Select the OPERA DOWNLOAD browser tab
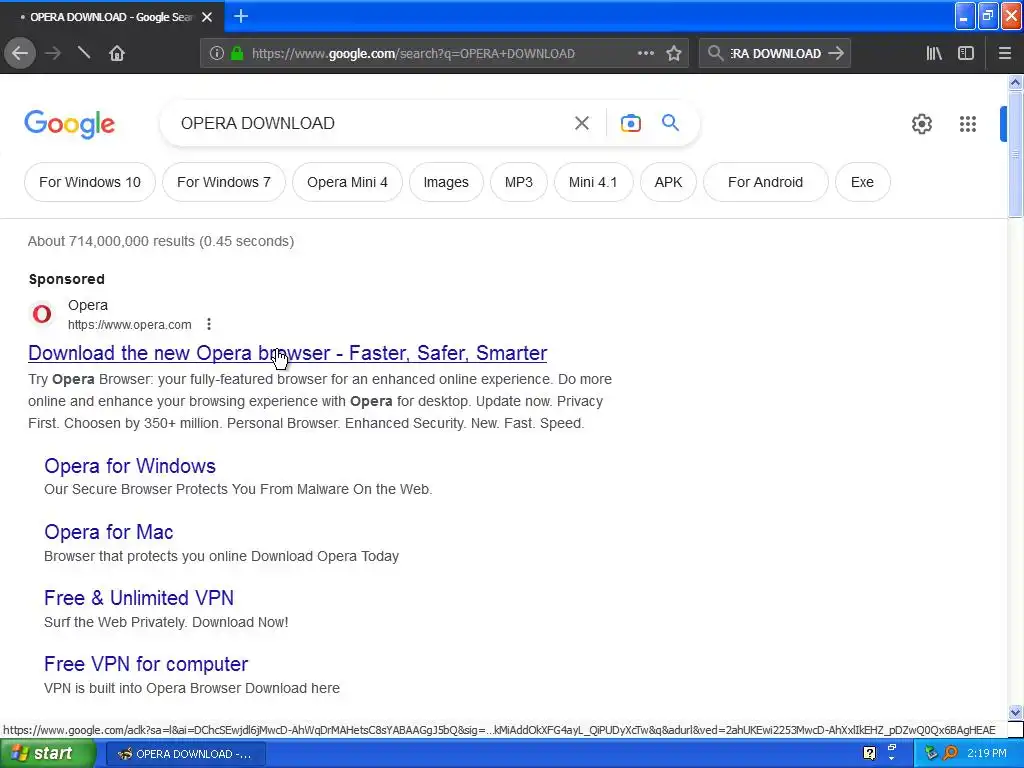Image resolution: width=1024 pixels, height=768 pixels. [112, 17]
